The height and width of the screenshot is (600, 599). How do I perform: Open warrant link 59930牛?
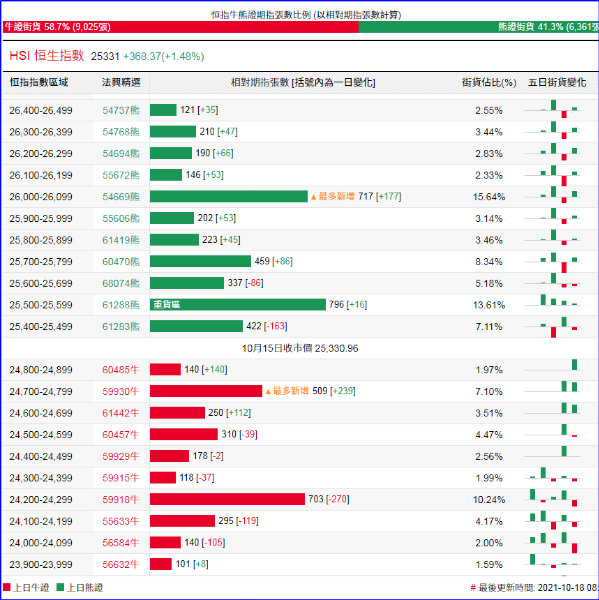(x=121, y=391)
